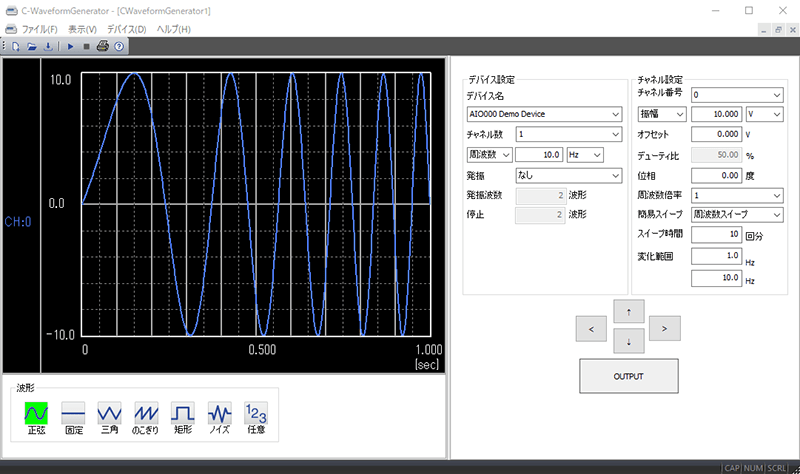Click the OUTPUT button
Screen dimensions: 800x474
(x=628, y=376)
